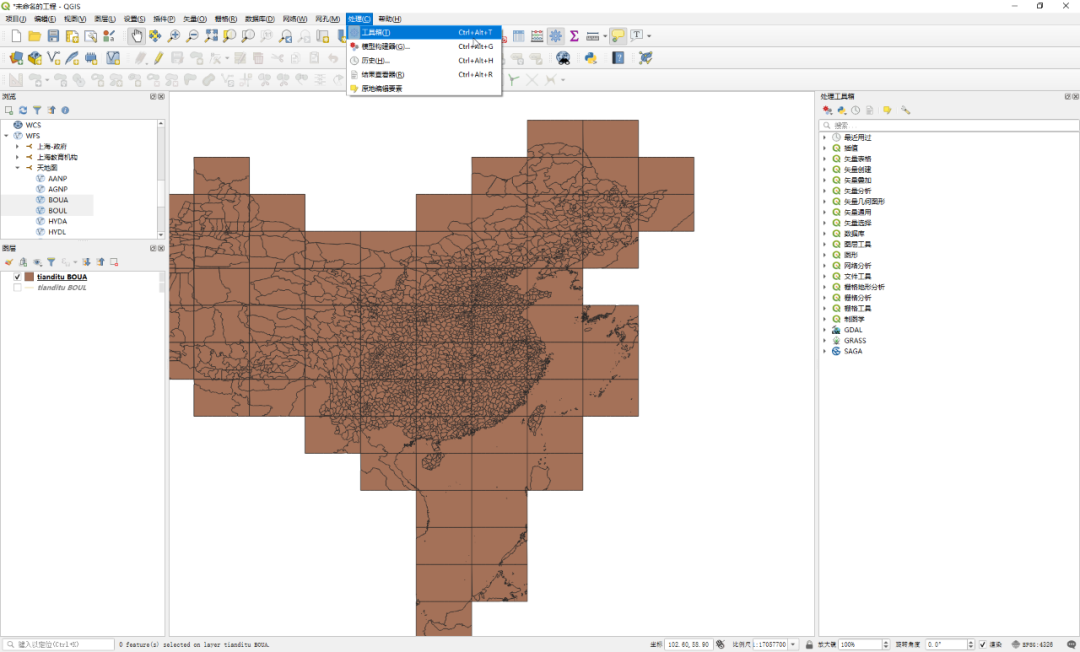Click the locator search bar at bottom left
The image size is (1080, 652).
point(59,644)
